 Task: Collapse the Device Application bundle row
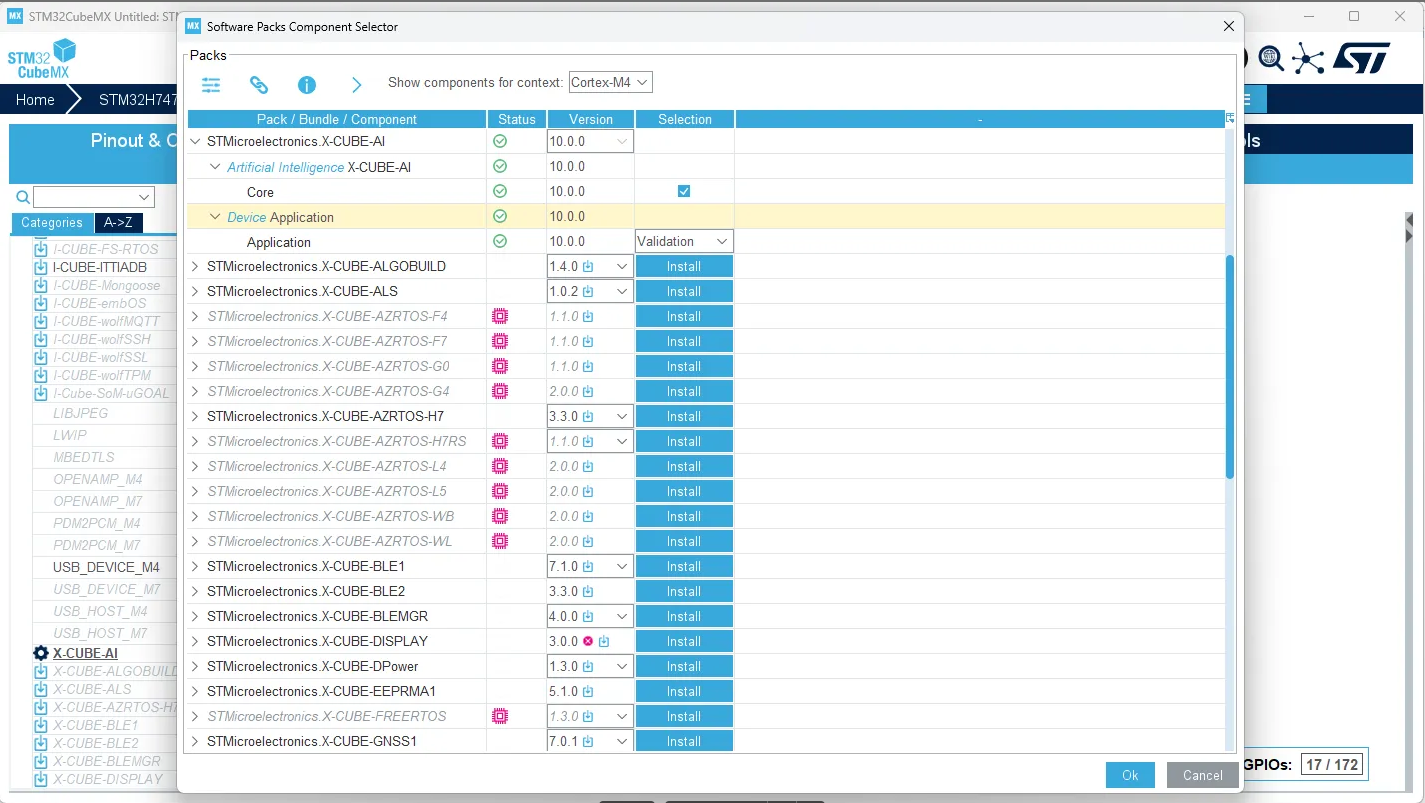pyautogui.click(x=215, y=216)
